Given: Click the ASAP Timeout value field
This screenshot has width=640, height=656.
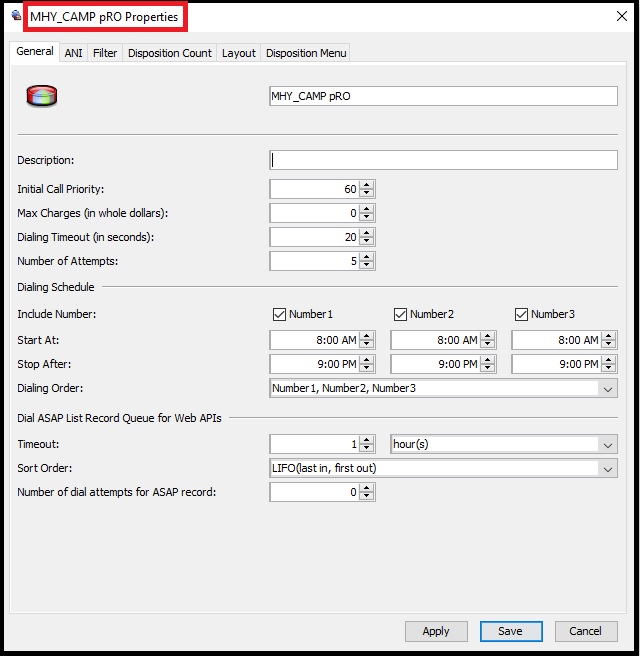Looking at the screenshot, I should (314, 444).
